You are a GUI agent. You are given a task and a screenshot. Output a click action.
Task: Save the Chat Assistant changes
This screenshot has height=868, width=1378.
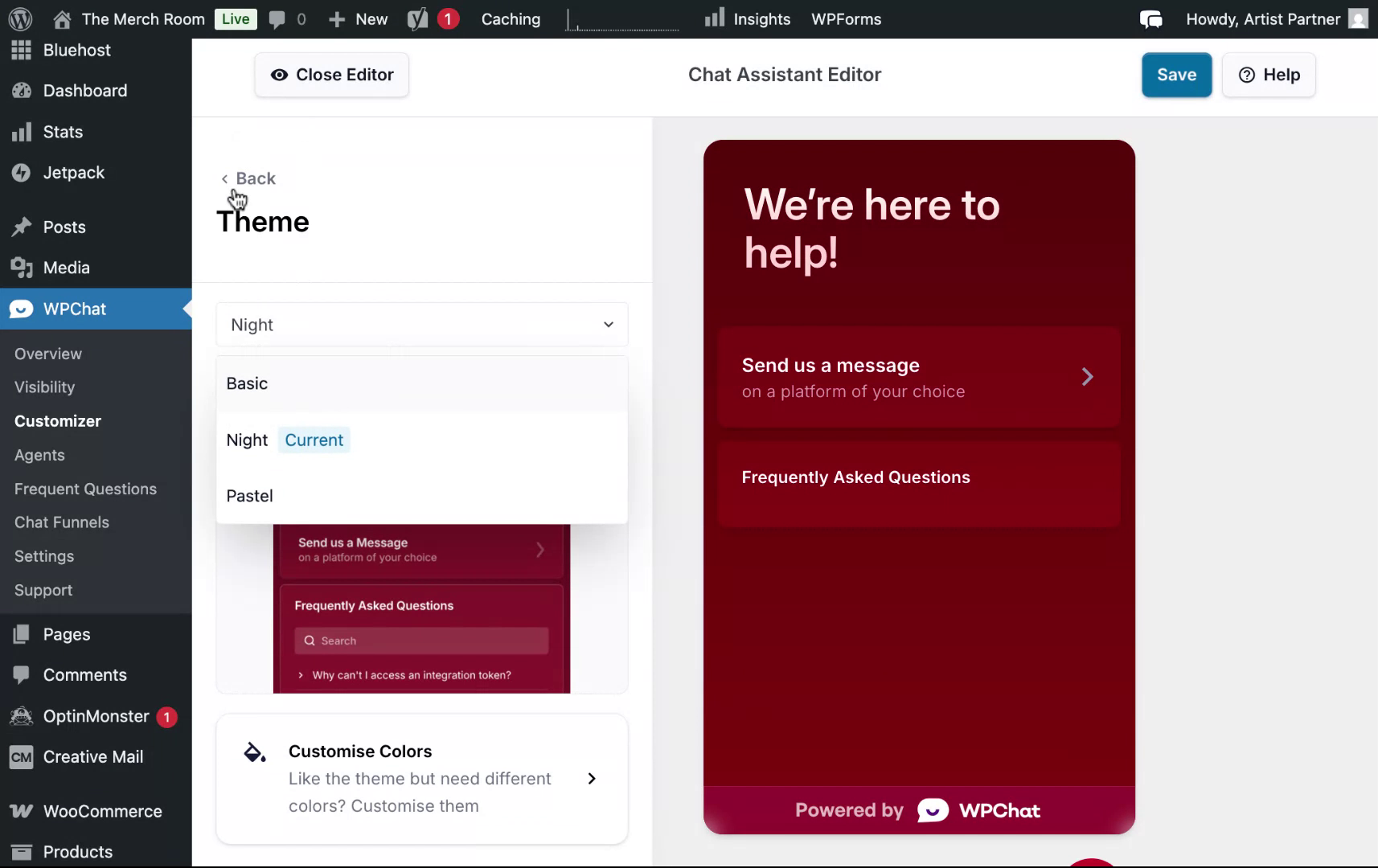tap(1175, 74)
